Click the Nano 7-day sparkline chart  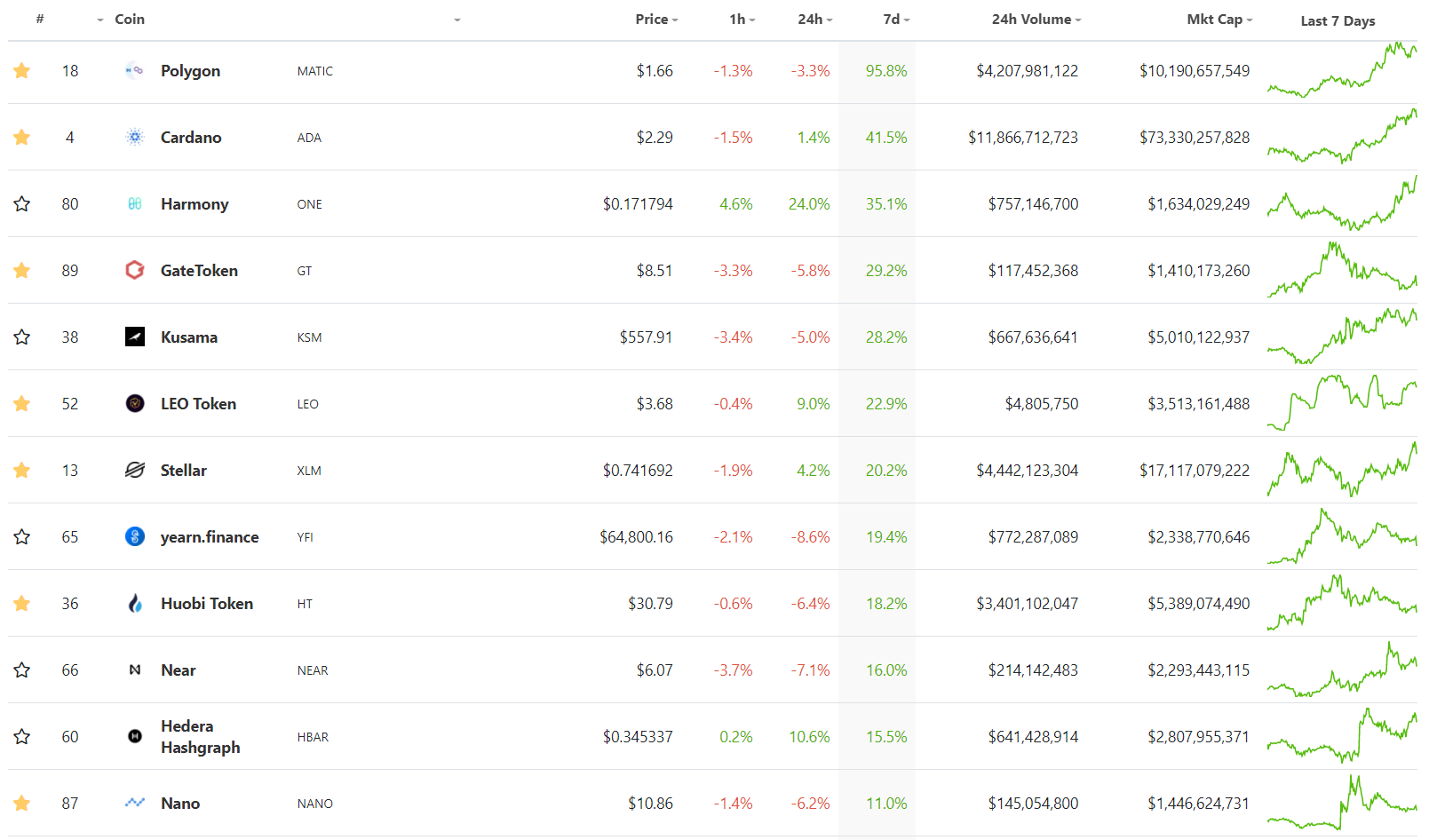pyautogui.click(x=1342, y=802)
